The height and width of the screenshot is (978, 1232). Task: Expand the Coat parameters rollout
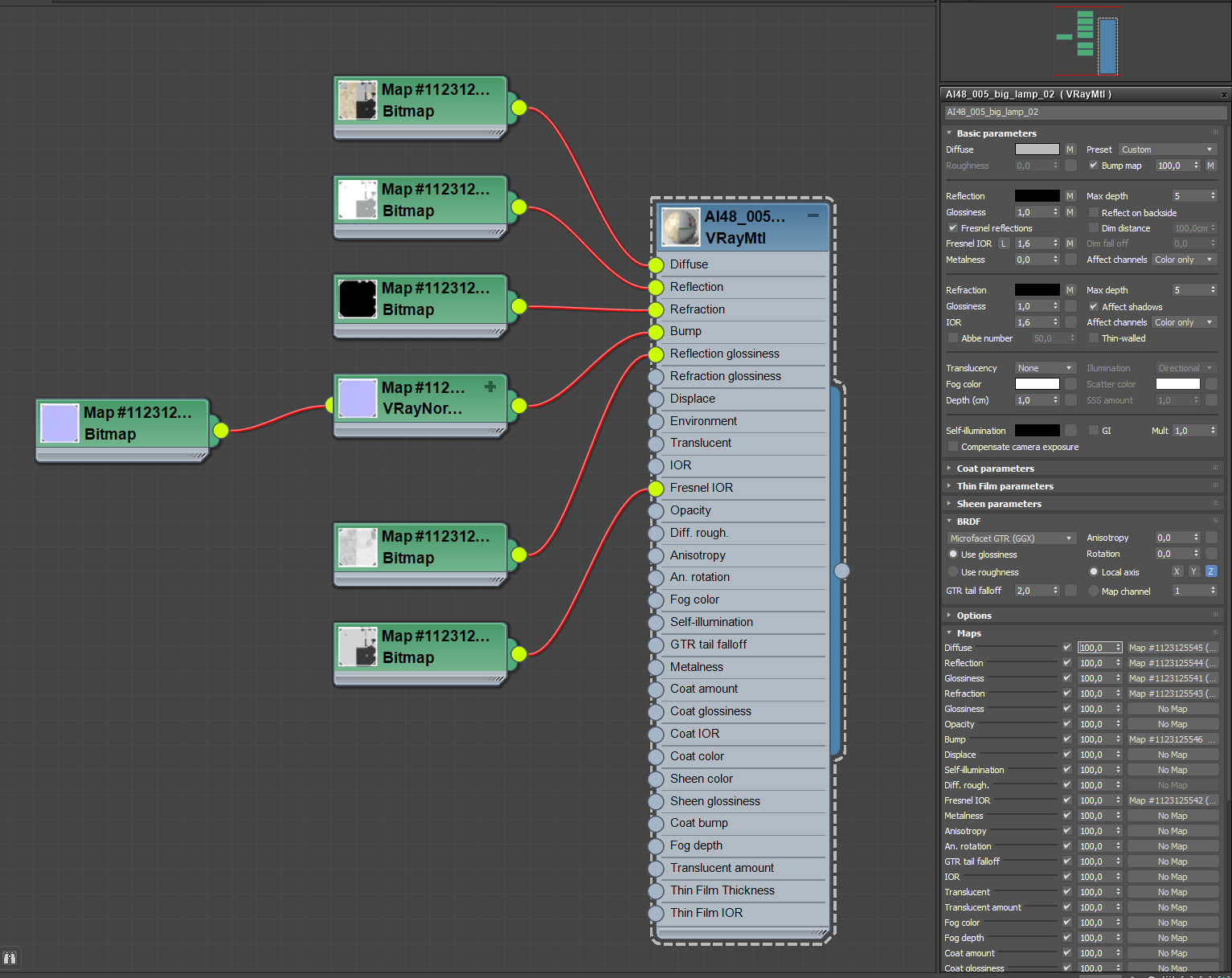tap(995, 469)
